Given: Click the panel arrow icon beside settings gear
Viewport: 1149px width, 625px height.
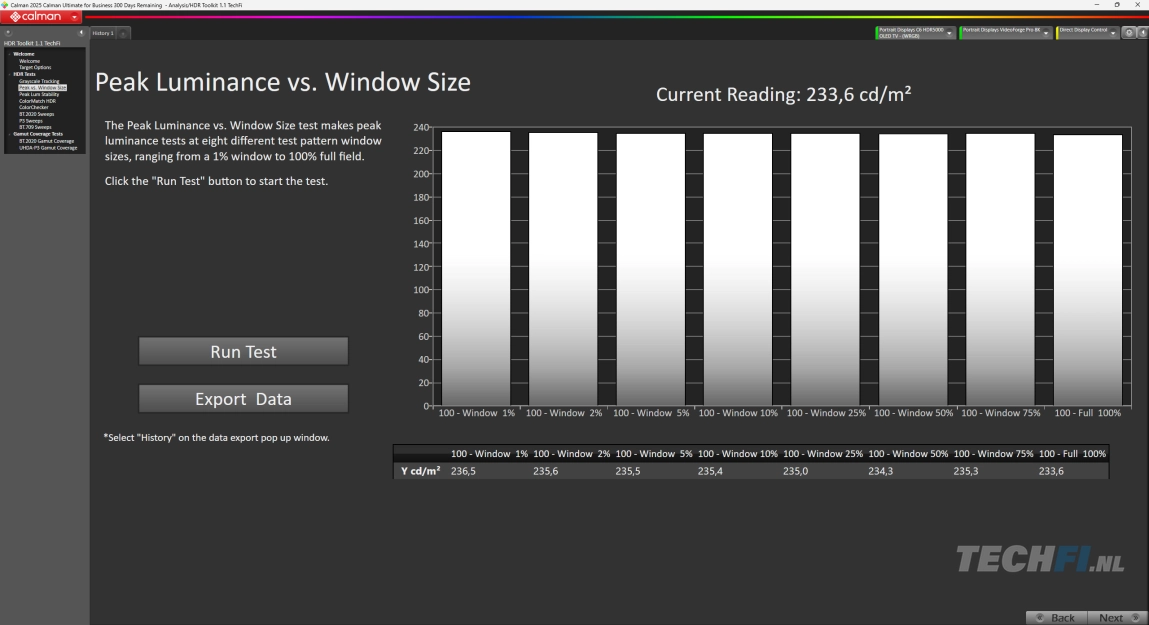Looking at the screenshot, I should click(1142, 33).
